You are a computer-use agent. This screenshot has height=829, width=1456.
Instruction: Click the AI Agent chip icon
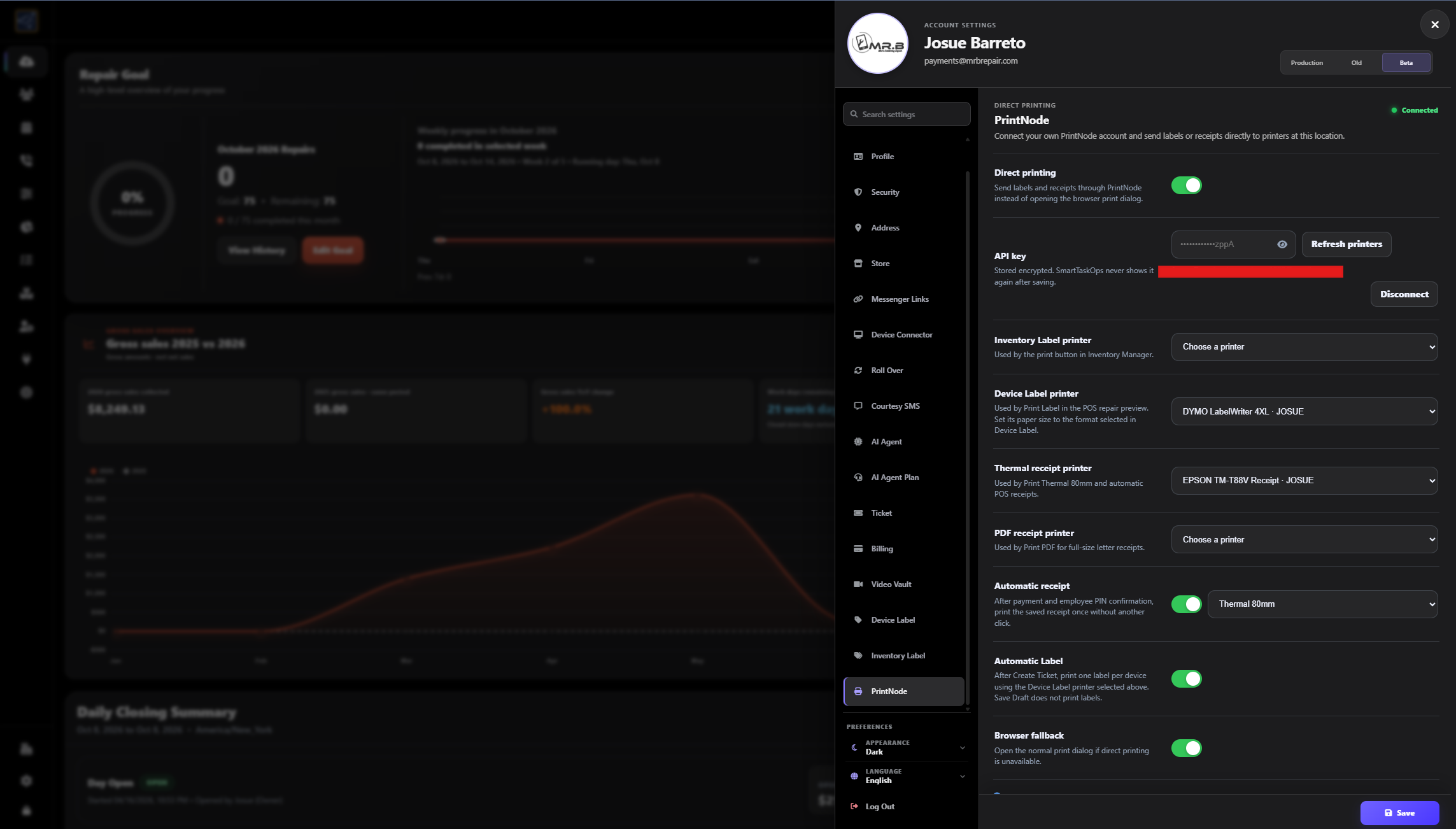click(858, 442)
